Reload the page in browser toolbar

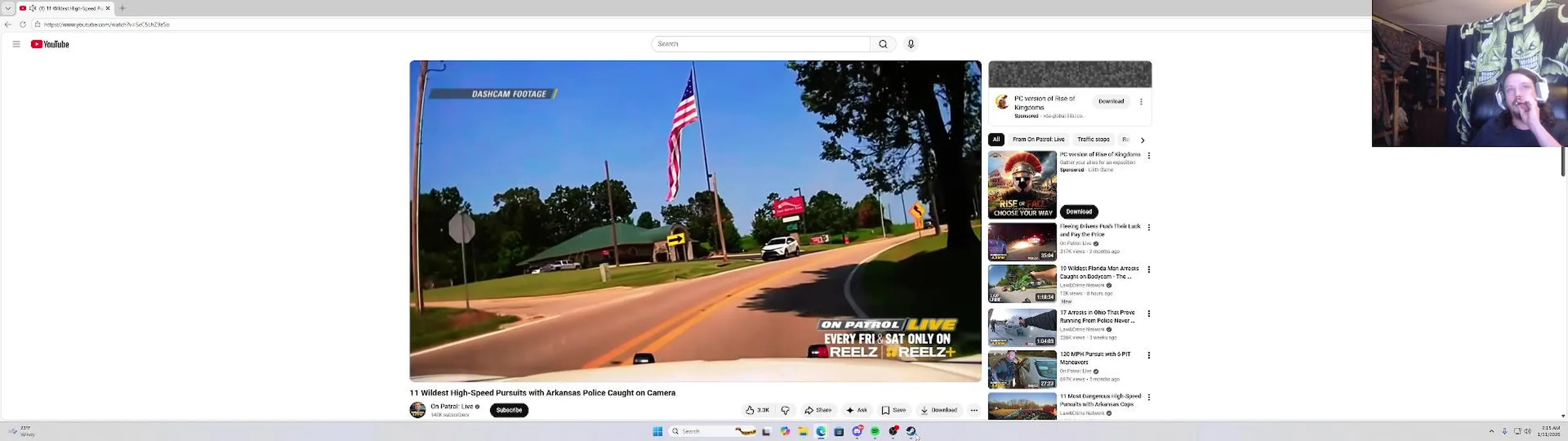point(23,24)
